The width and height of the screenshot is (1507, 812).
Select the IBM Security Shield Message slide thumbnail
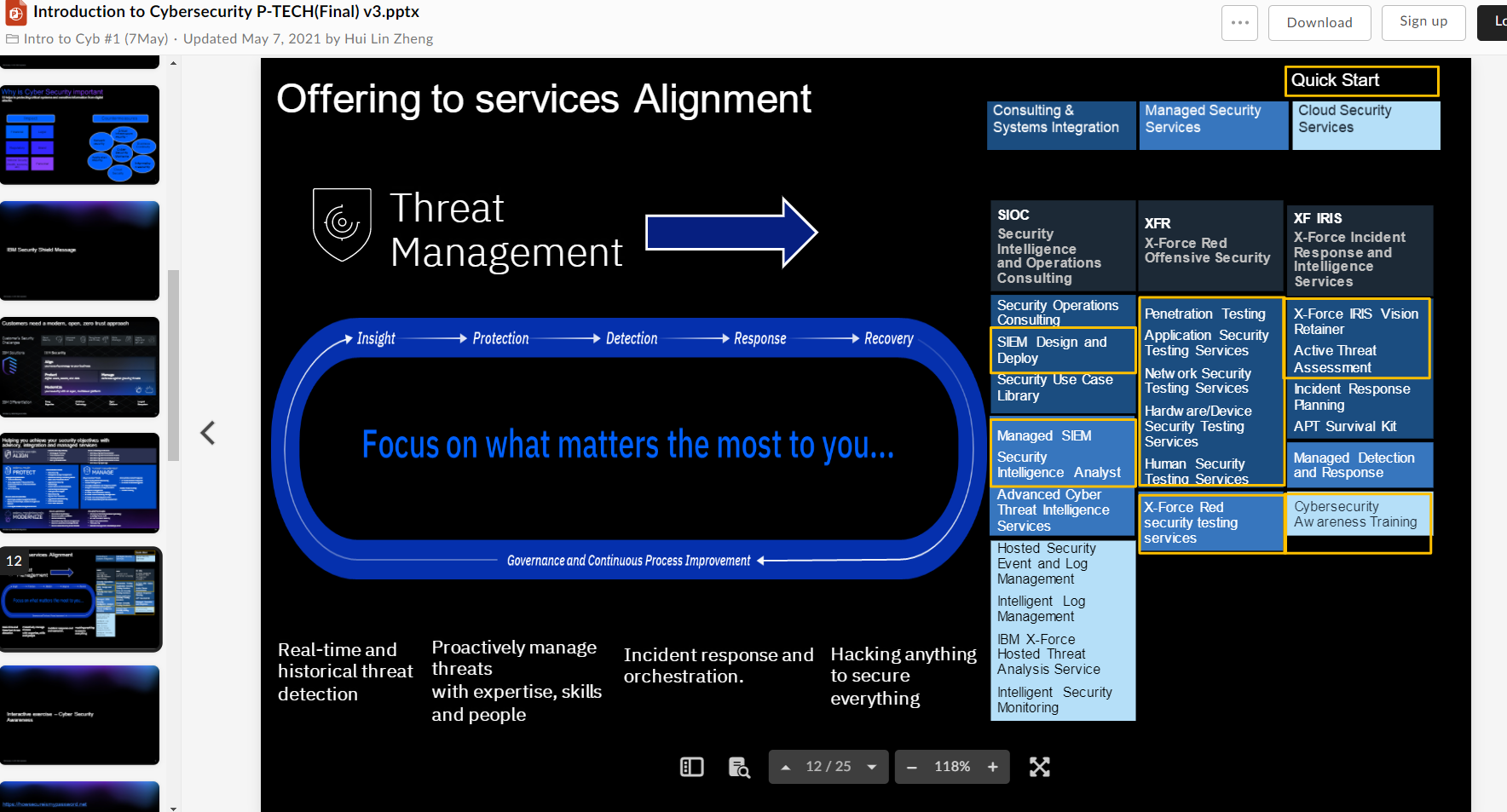80,251
